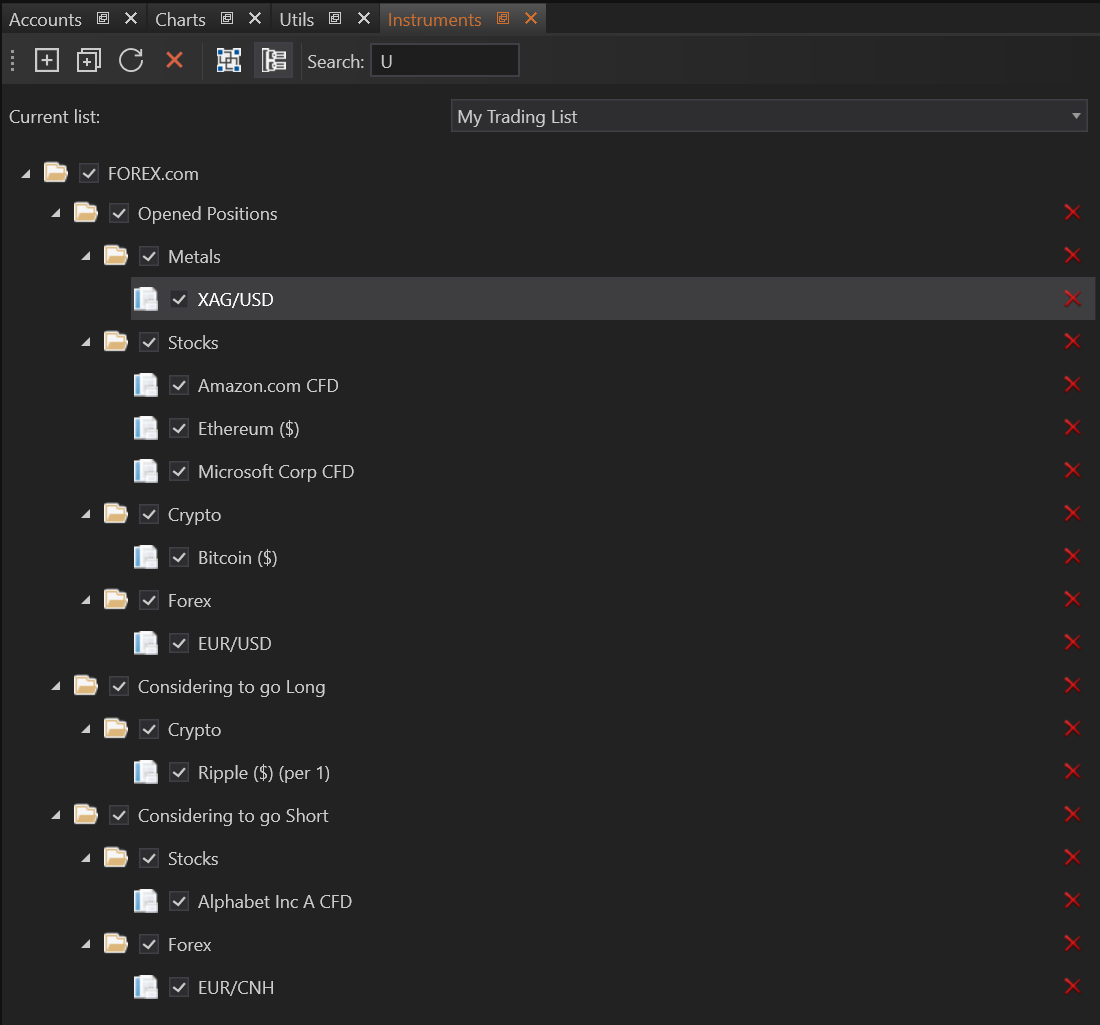Toggle the FOREX.com root checkbox

(89, 174)
